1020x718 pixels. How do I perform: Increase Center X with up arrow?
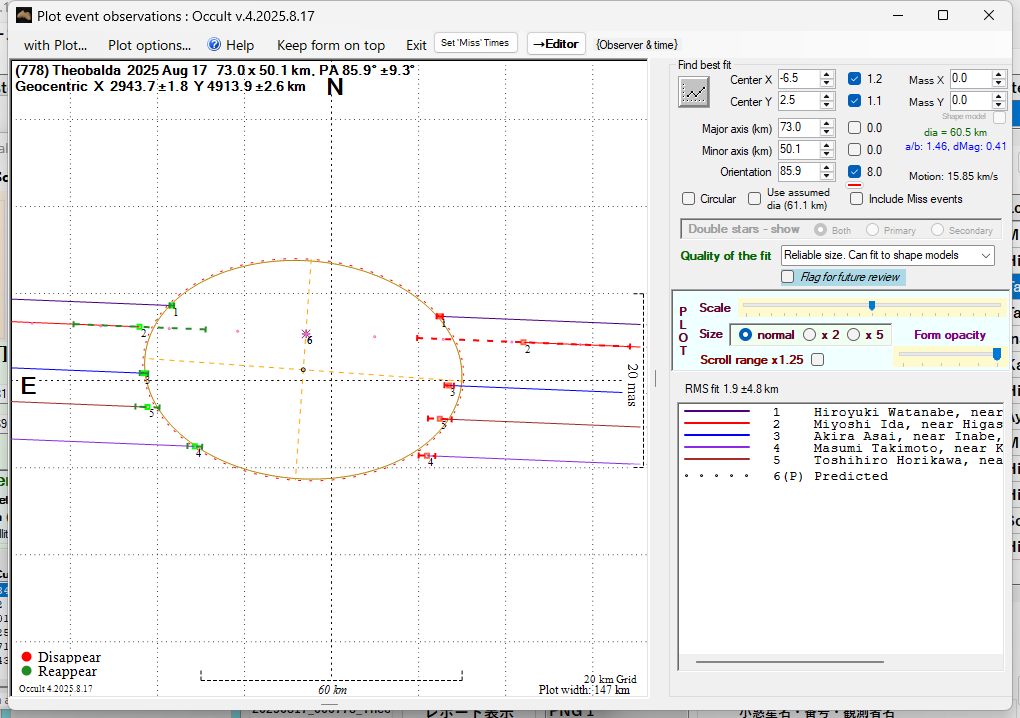coord(827,74)
